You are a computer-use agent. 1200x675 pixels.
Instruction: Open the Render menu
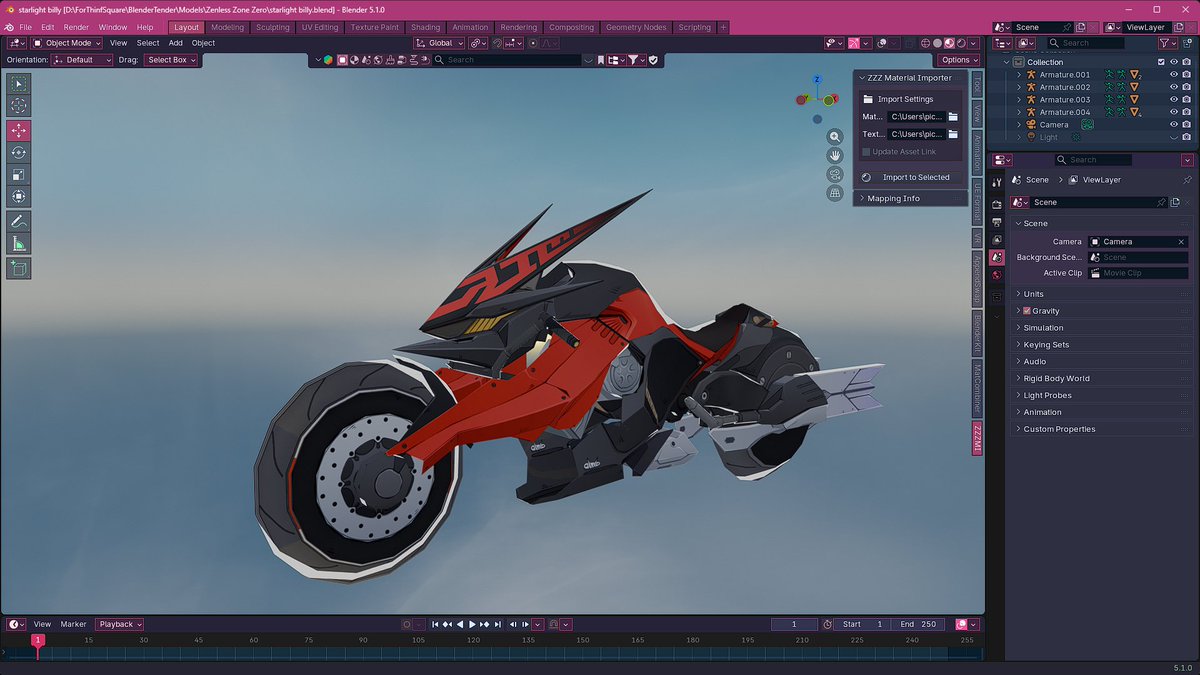tap(76, 27)
